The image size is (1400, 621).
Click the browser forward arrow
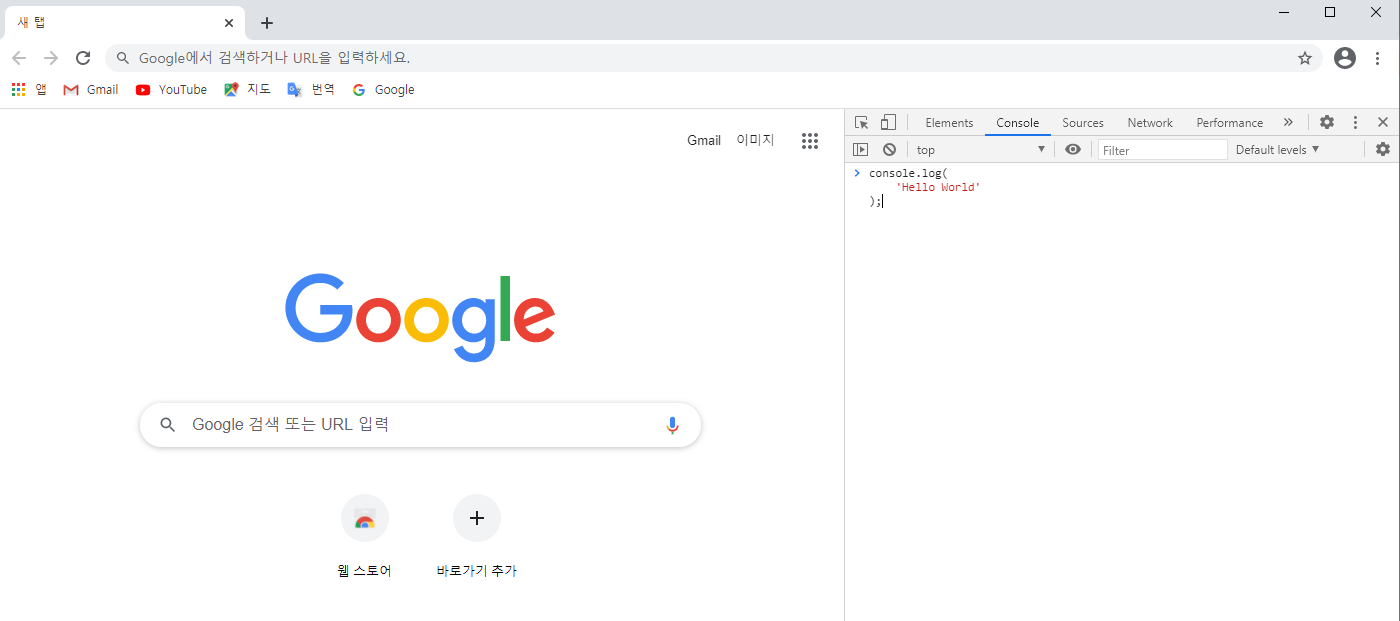pyautogui.click(x=51, y=58)
